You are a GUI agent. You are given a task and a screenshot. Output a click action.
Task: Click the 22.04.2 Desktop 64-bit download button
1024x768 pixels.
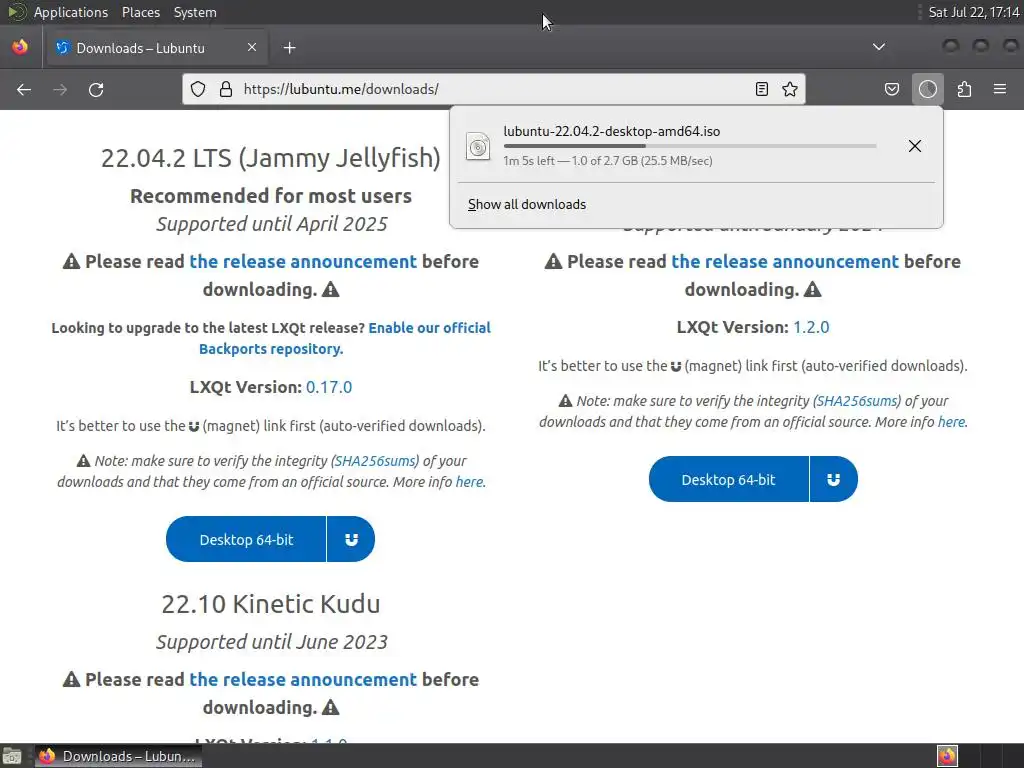(x=246, y=539)
